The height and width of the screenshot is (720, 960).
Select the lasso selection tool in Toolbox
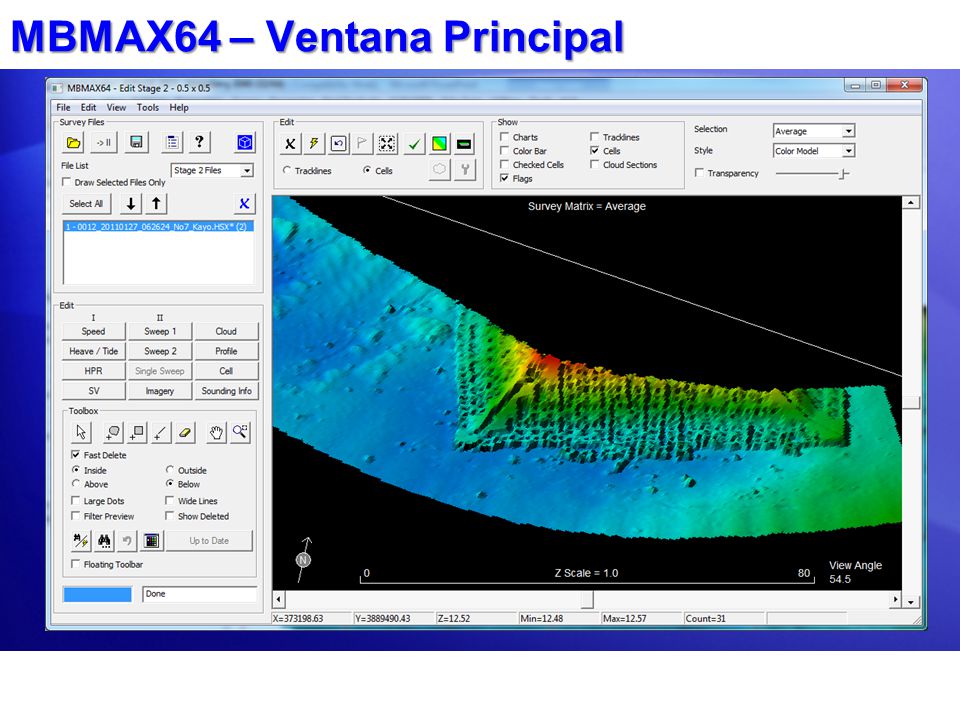coord(113,432)
